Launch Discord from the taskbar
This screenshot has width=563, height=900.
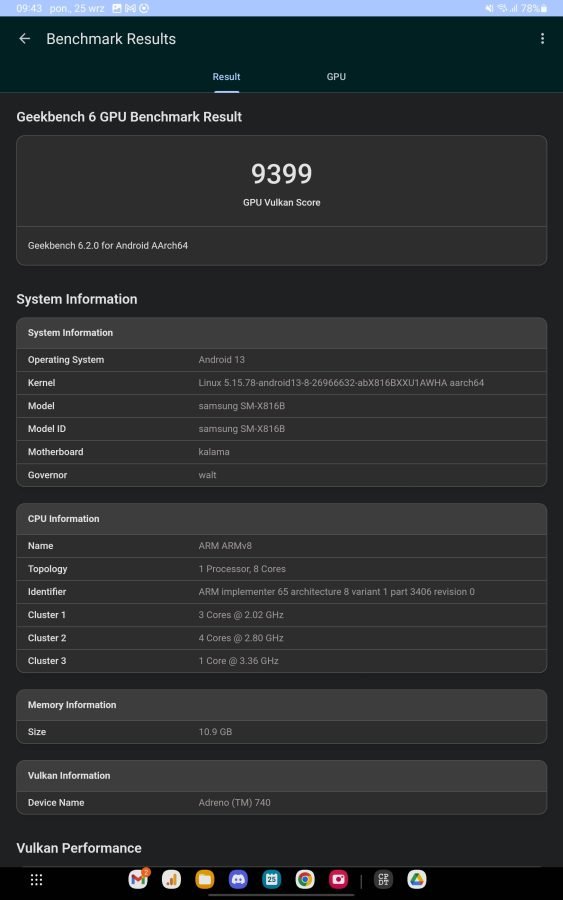[x=238, y=879]
